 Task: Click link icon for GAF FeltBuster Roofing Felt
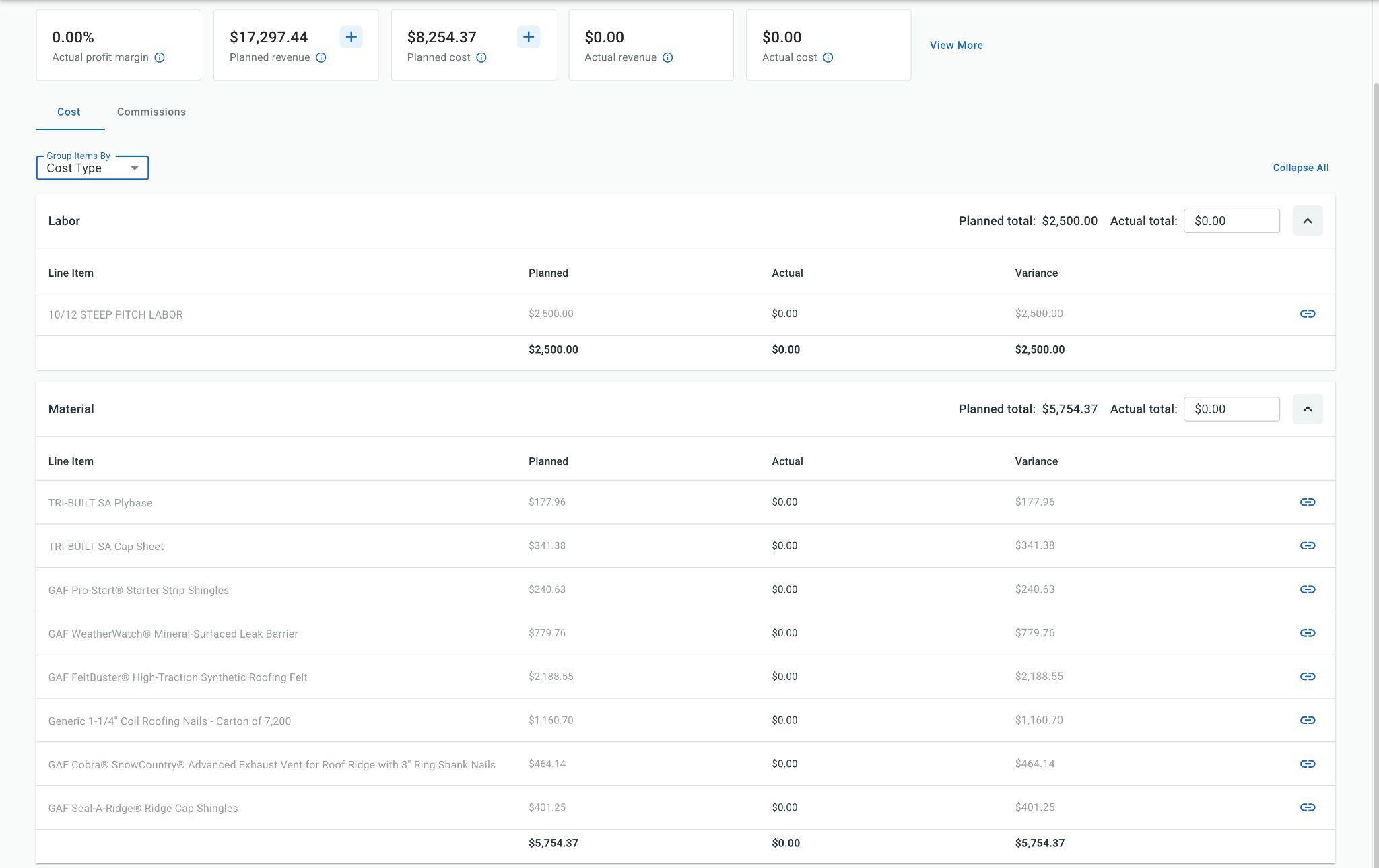pos(1307,677)
